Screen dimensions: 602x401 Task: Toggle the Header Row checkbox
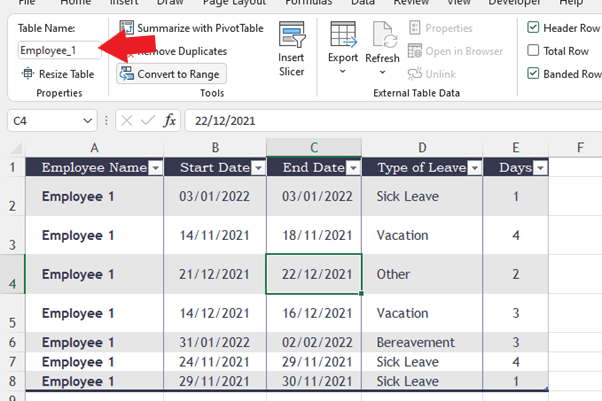coord(533,27)
